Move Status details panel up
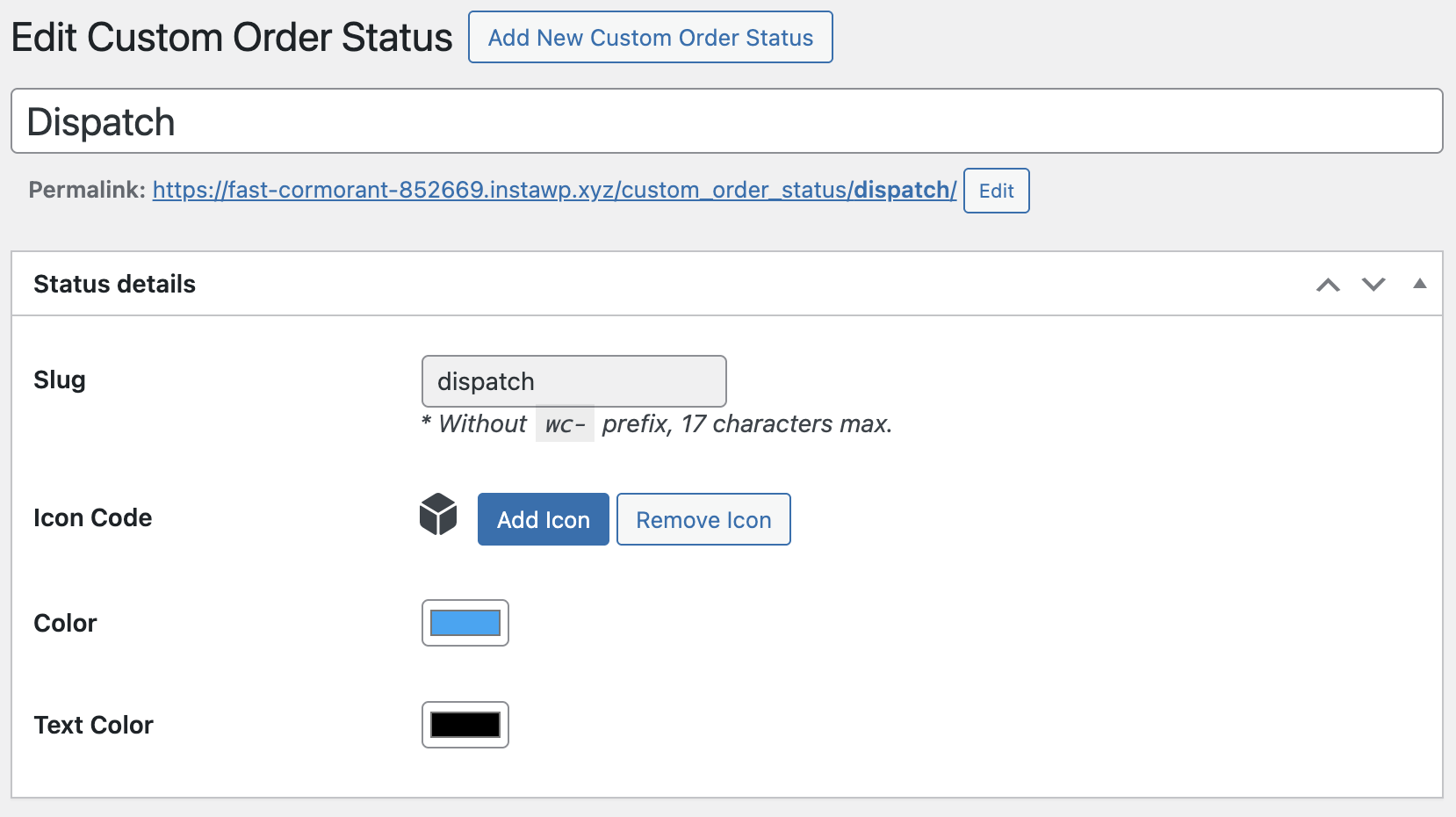 [1328, 285]
